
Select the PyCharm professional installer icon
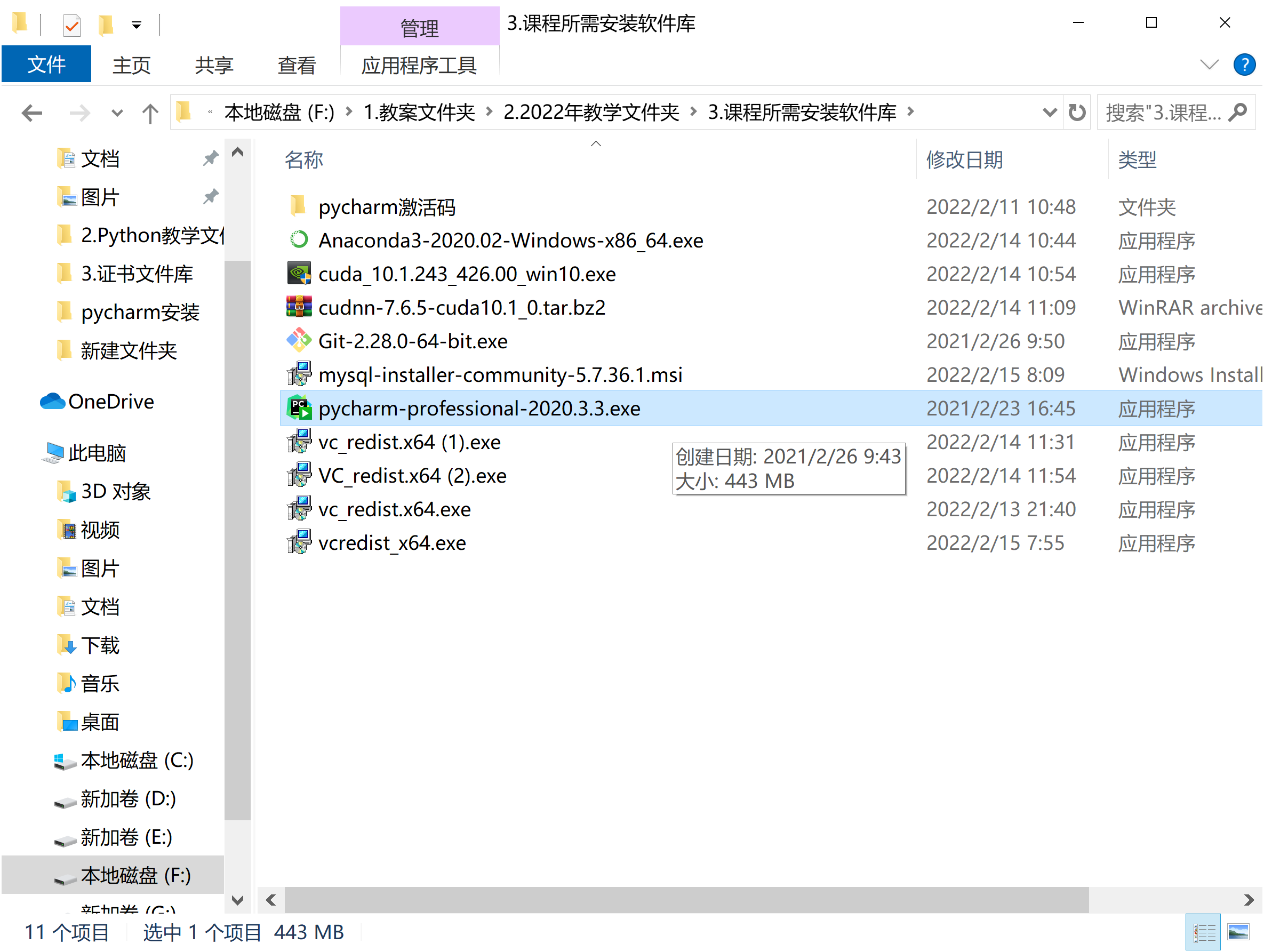coord(298,408)
